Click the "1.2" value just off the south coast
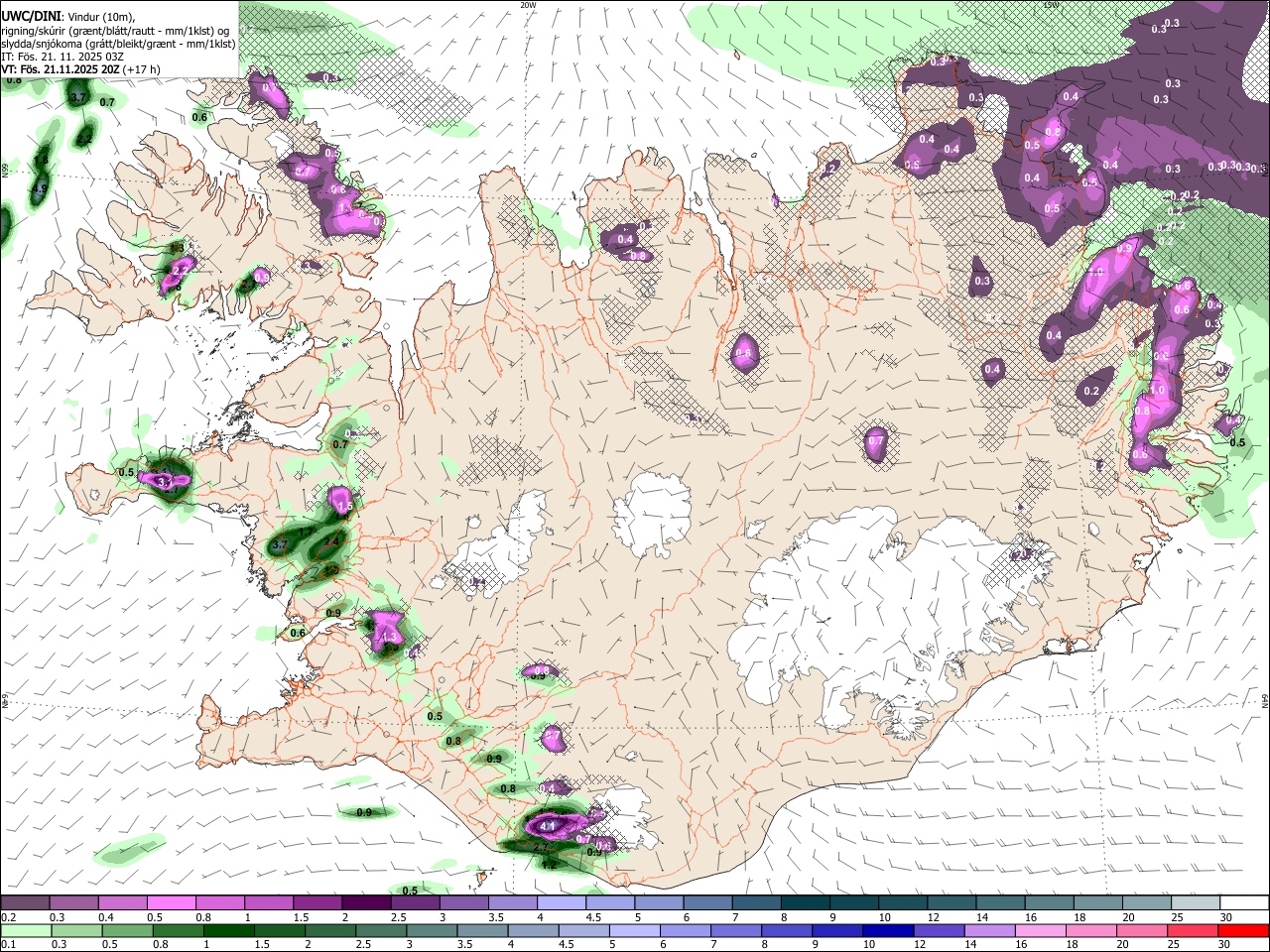Image resolution: width=1270 pixels, height=952 pixels. (x=549, y=865)
